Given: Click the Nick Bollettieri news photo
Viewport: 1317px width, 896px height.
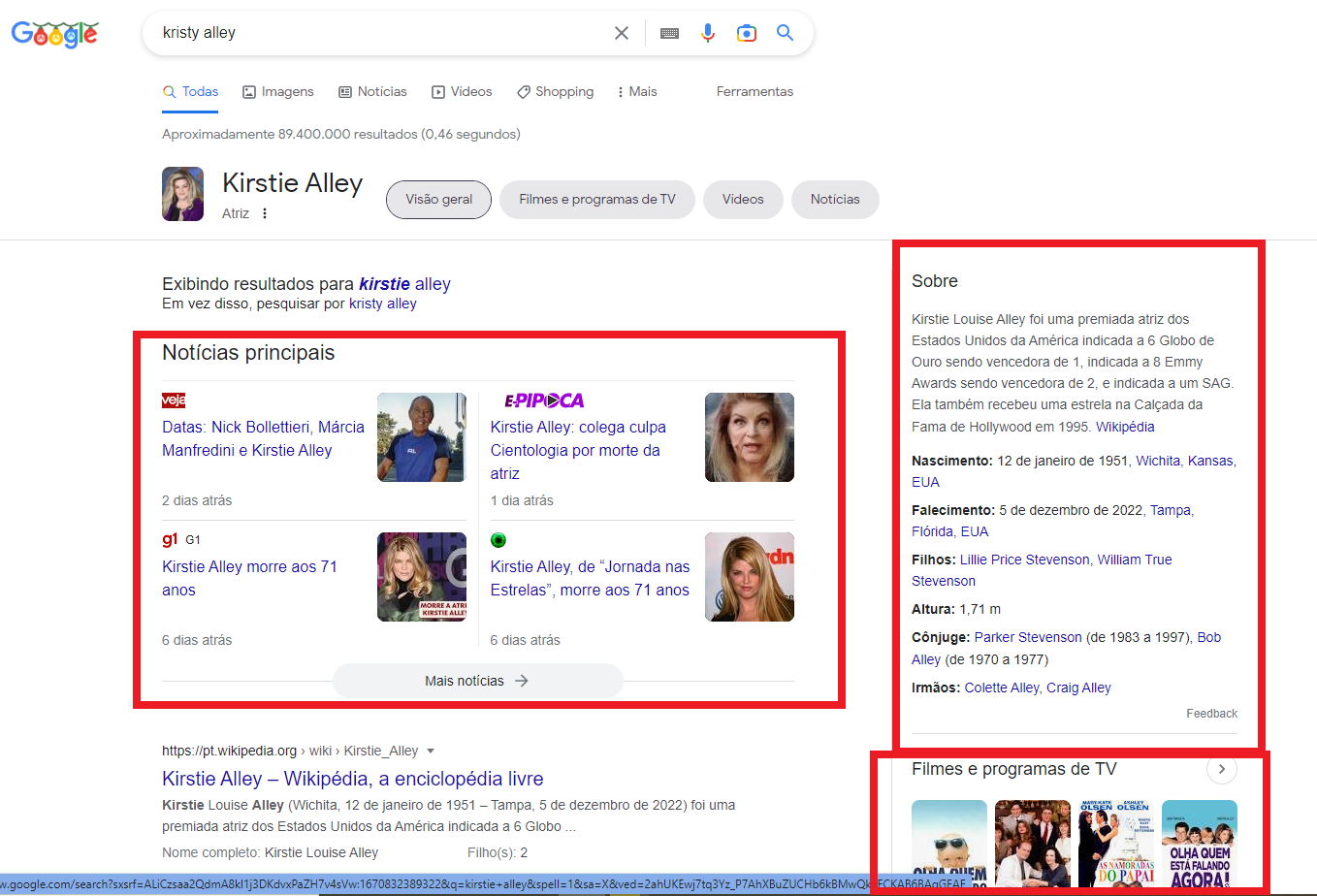Looking at the screenshot, I should (422, 437).
